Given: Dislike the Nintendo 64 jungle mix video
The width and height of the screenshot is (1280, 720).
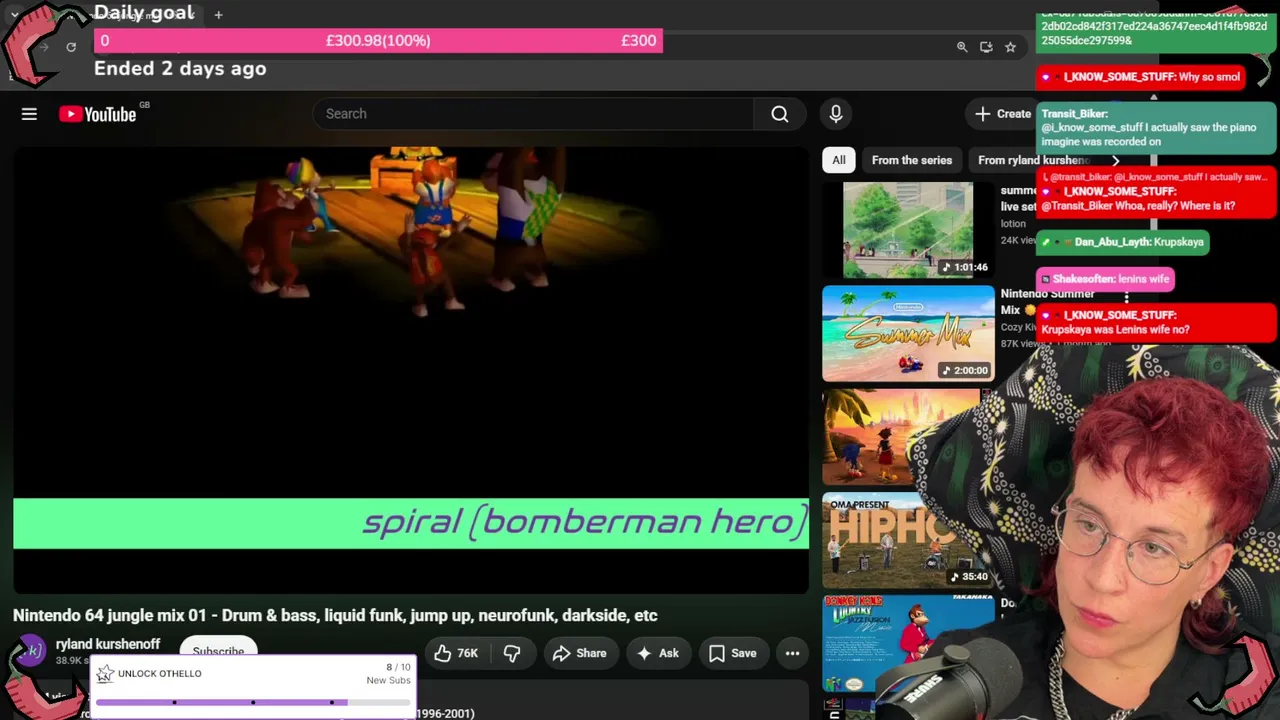Looking at the screenshot, I should tap(512, 654).
